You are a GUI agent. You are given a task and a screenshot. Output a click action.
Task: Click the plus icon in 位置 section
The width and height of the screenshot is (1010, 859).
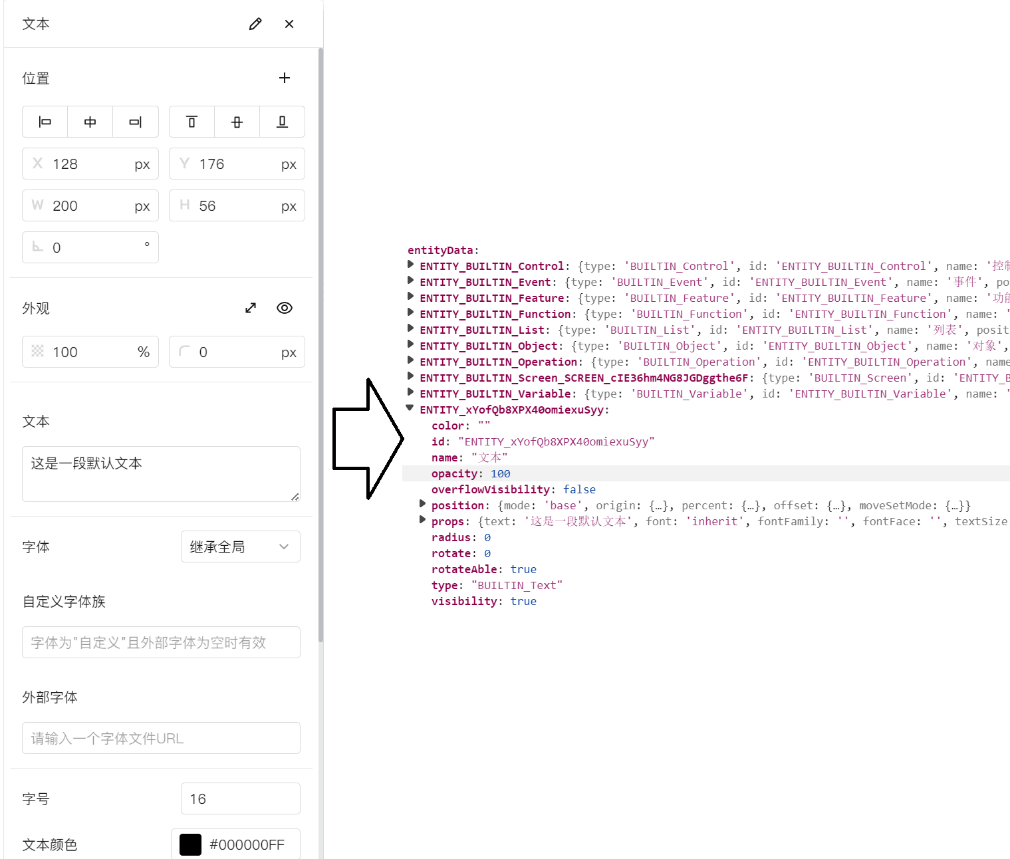click(284, 78)
